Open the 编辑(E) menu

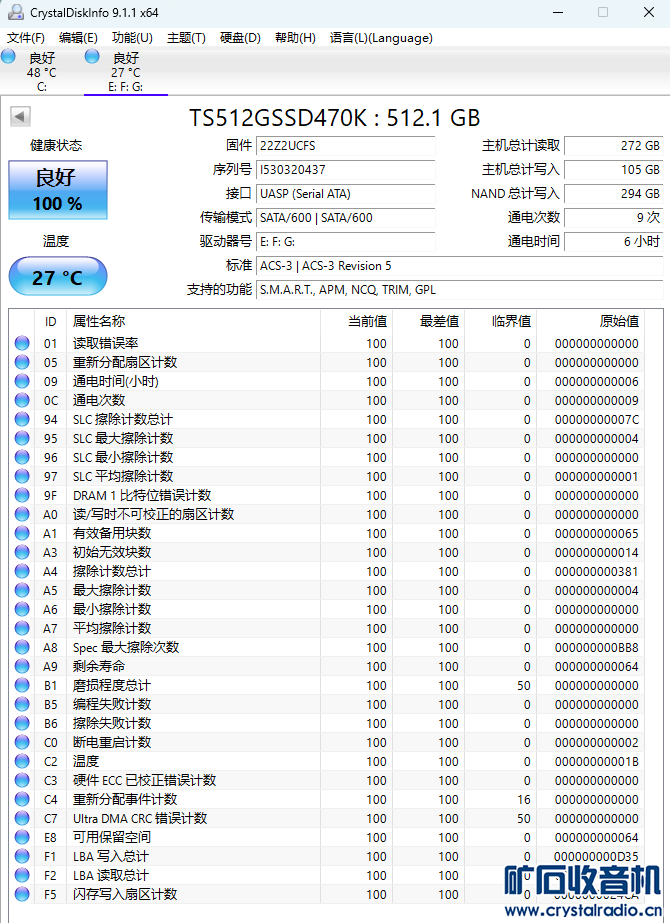click(x=78, y=38)
